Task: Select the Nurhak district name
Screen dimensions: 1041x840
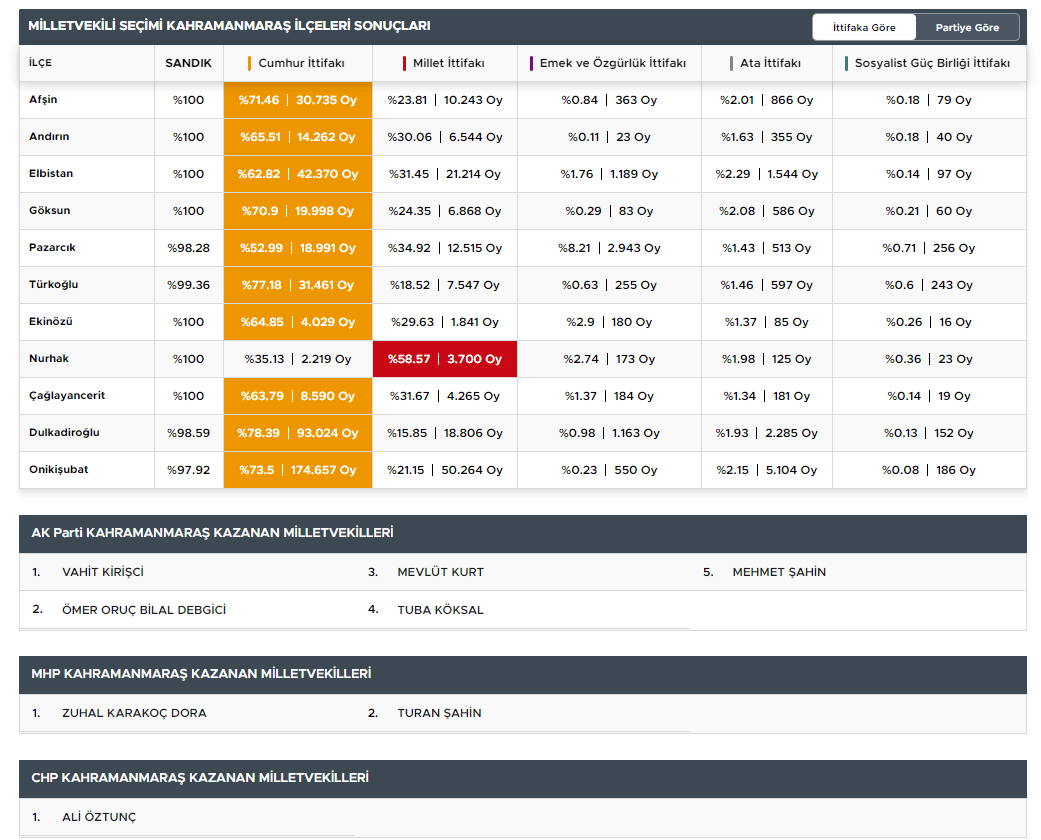Action: [49, 358]
